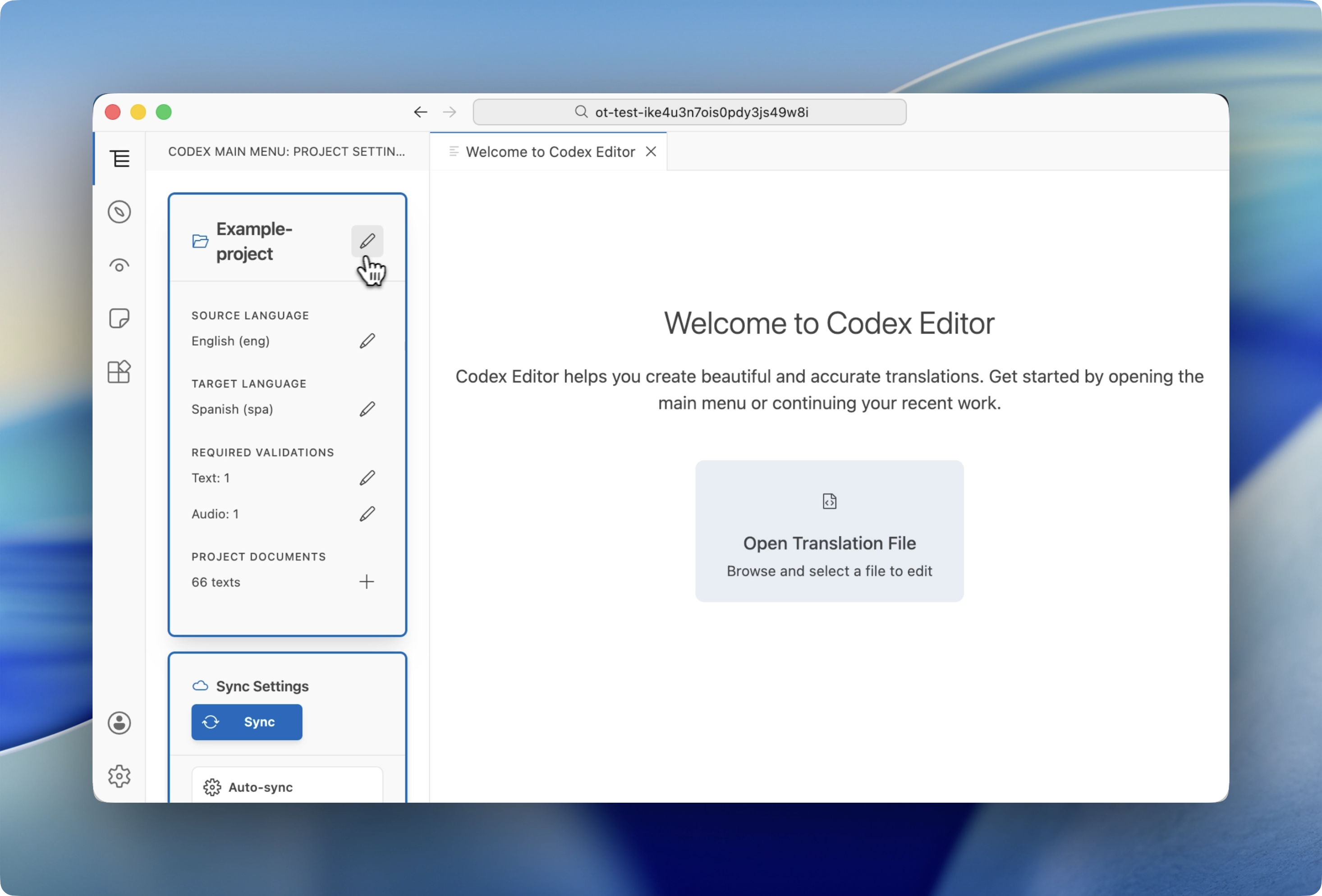The height and width of the screenshot is (896, 1322).
Task: Open the manage settings gear icon
Action: tap(119, 776)
